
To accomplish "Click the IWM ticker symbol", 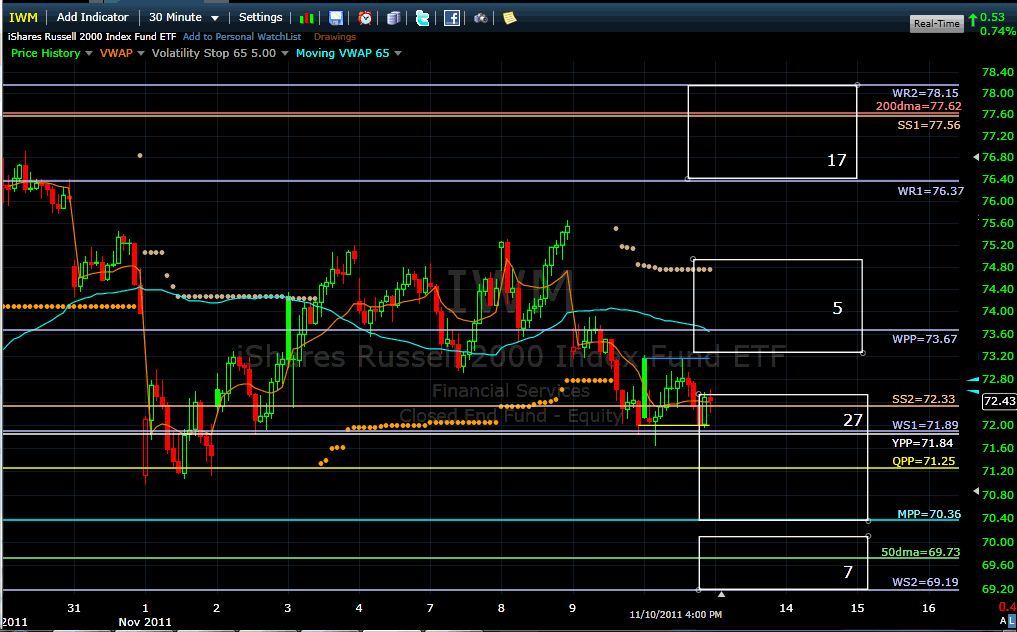I will pyautogui.click(x=23, y=18).
